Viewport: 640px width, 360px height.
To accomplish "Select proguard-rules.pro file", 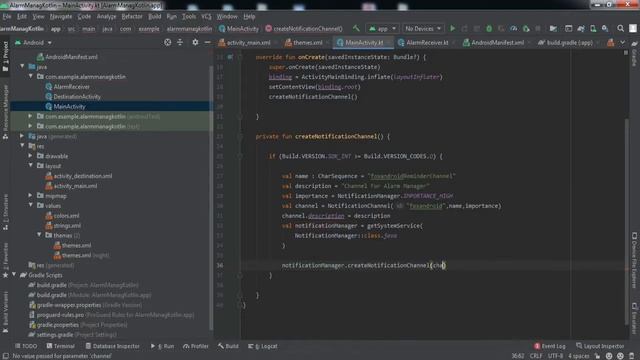I will (60, 315).
